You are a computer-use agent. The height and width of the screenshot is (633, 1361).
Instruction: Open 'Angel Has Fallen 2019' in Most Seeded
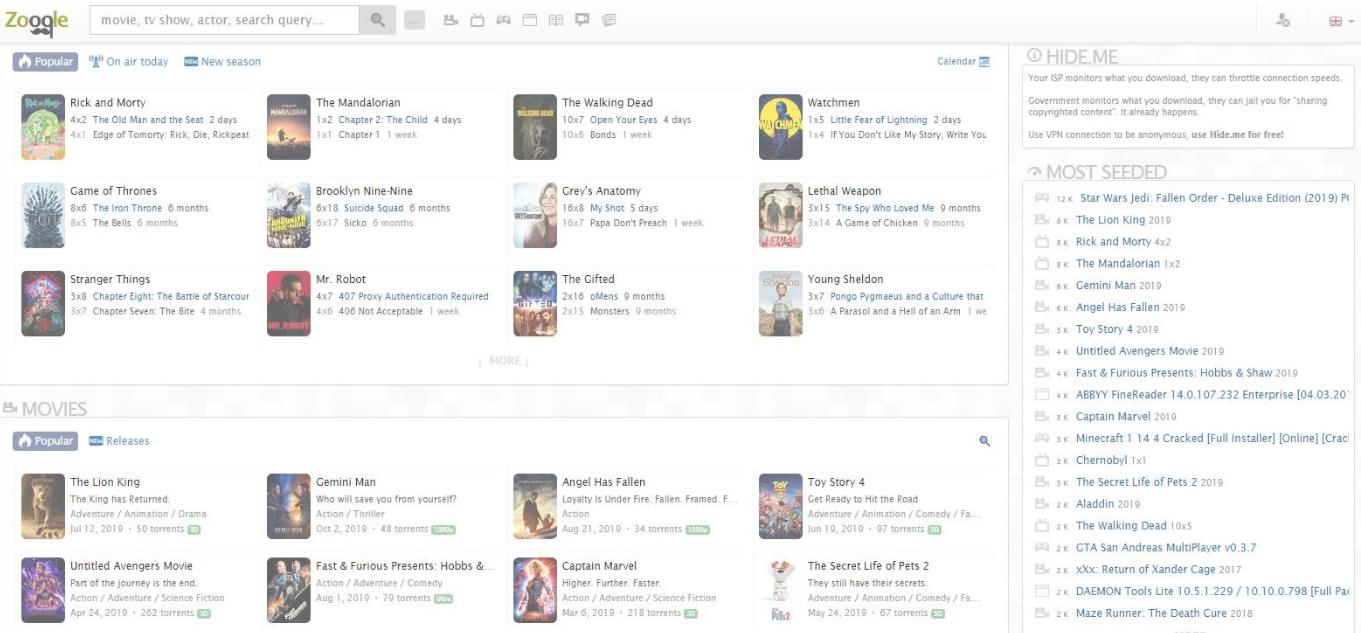[1130, 307]
